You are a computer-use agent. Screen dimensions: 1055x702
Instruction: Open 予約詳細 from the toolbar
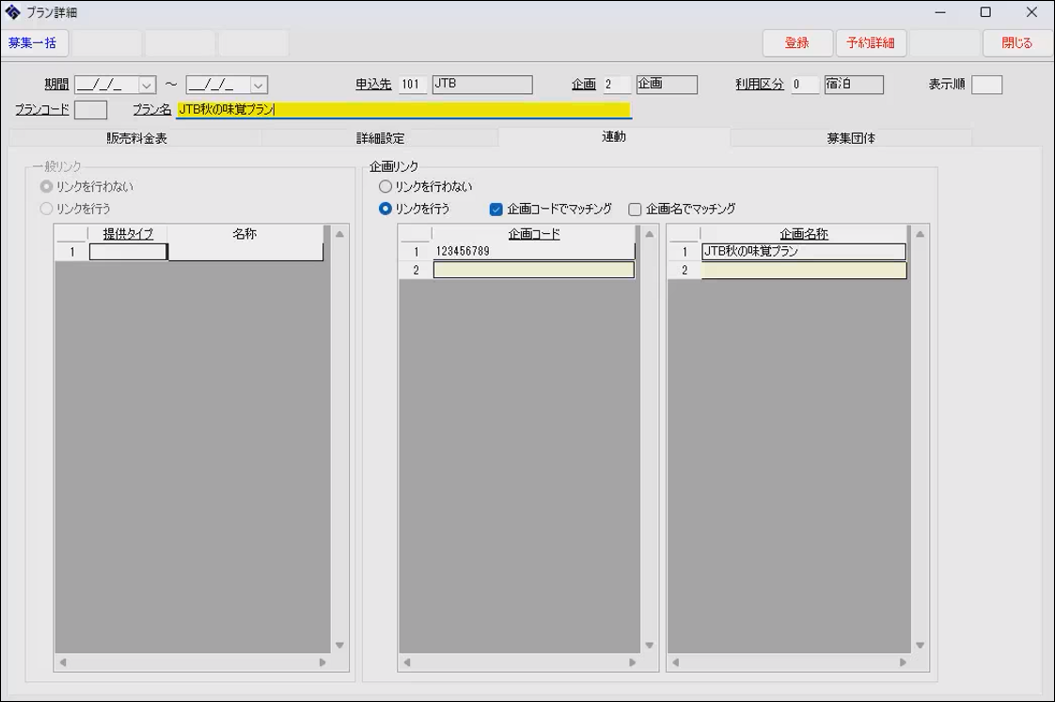tap(870, 43)
